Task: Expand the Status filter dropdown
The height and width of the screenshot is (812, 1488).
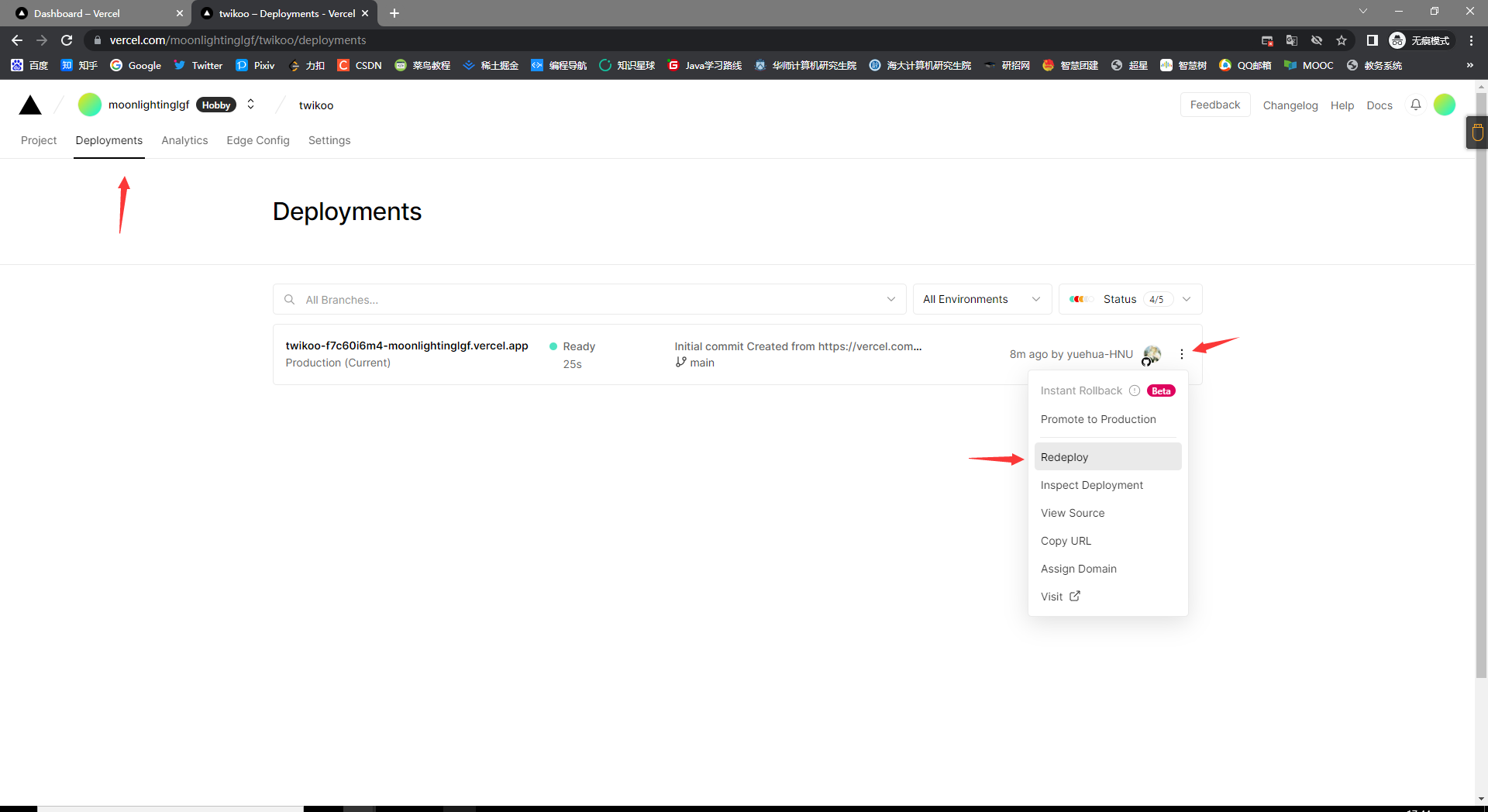Action: 1130,299
